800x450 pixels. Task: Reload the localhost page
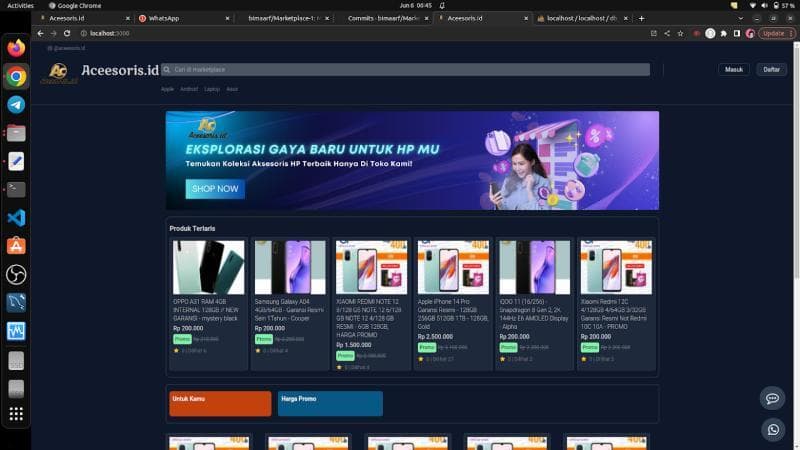[x=67, y=33]
